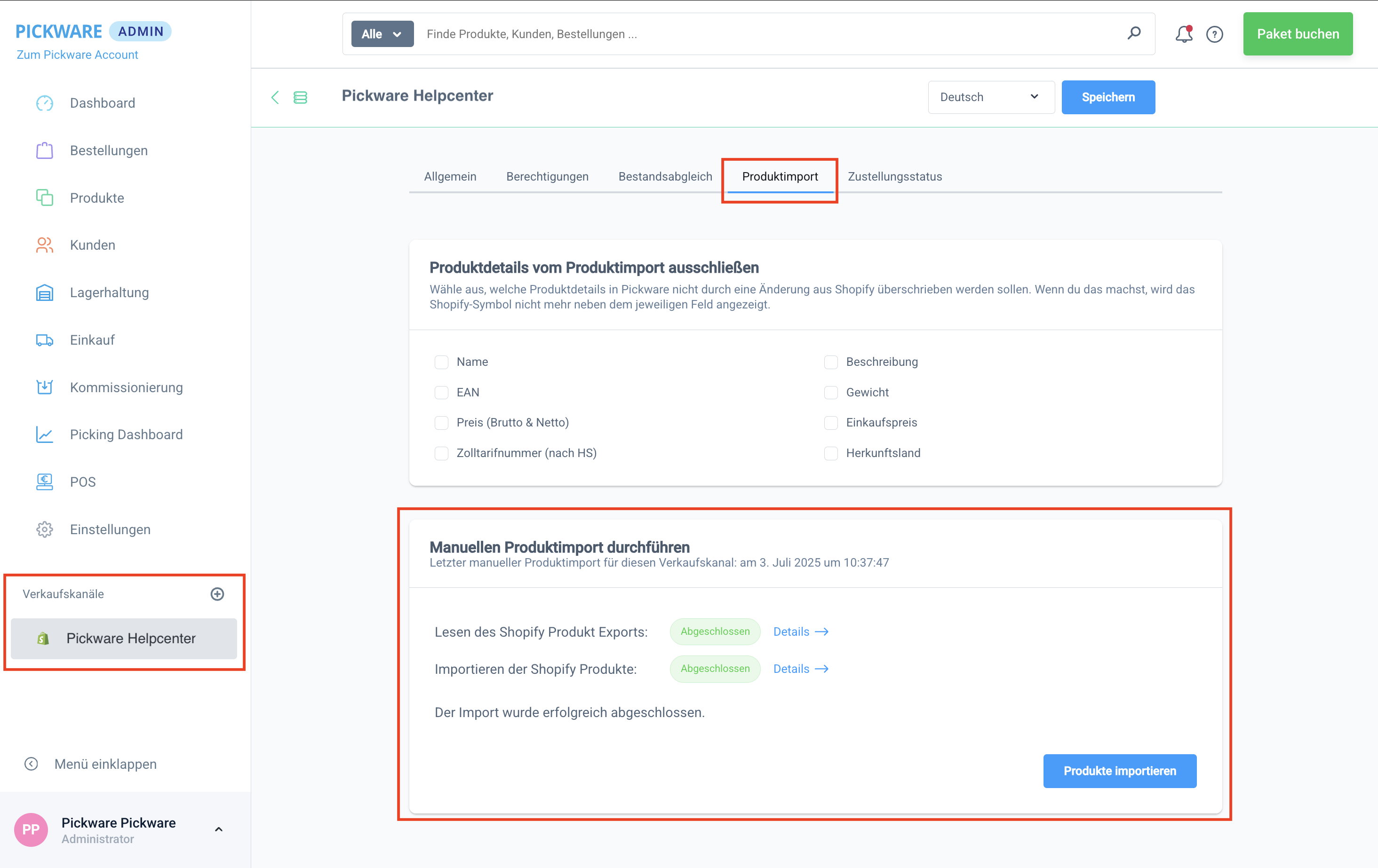Click the green list view icon
The height and width of the screenshot is (868, 1378).
[x=300, y=97]
